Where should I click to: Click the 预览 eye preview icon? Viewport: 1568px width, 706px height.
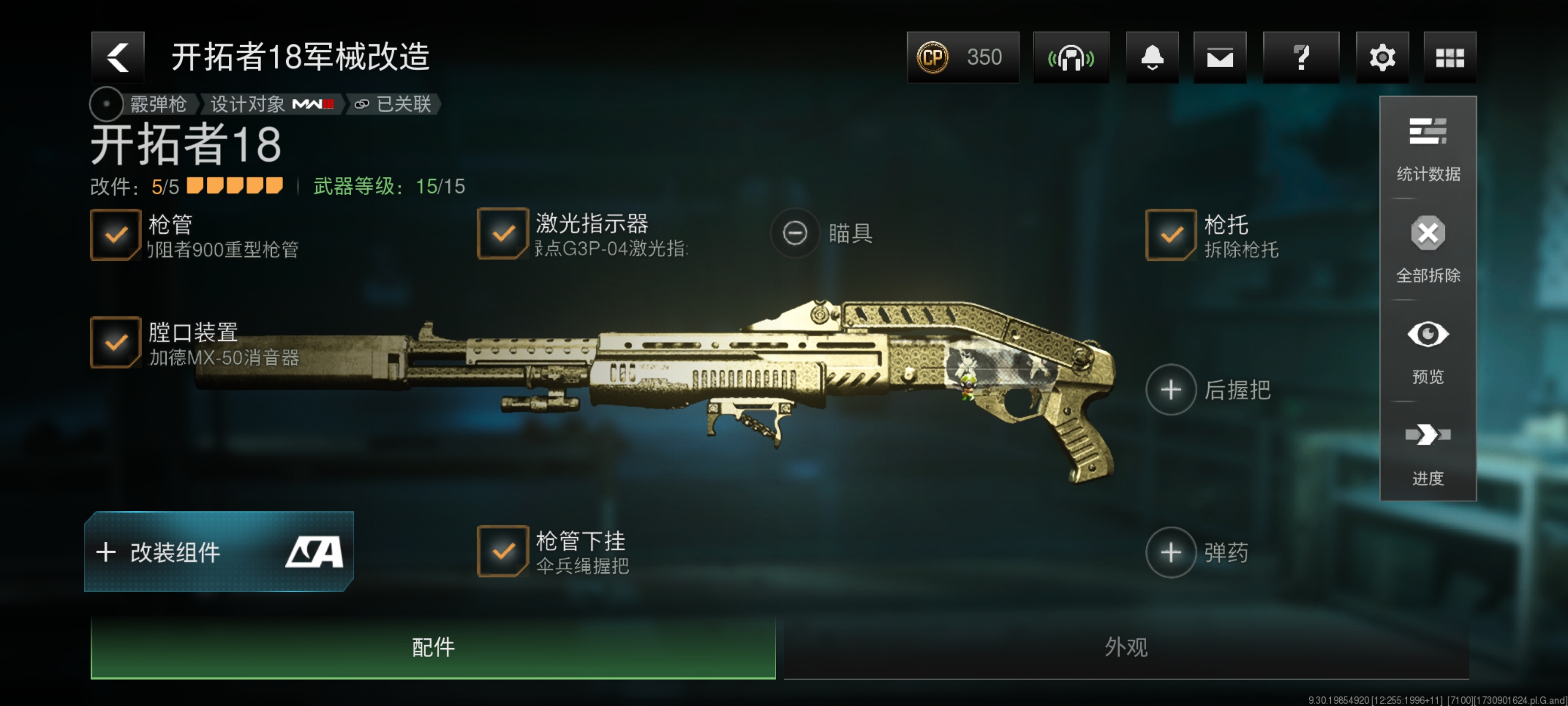(1428, 352)
